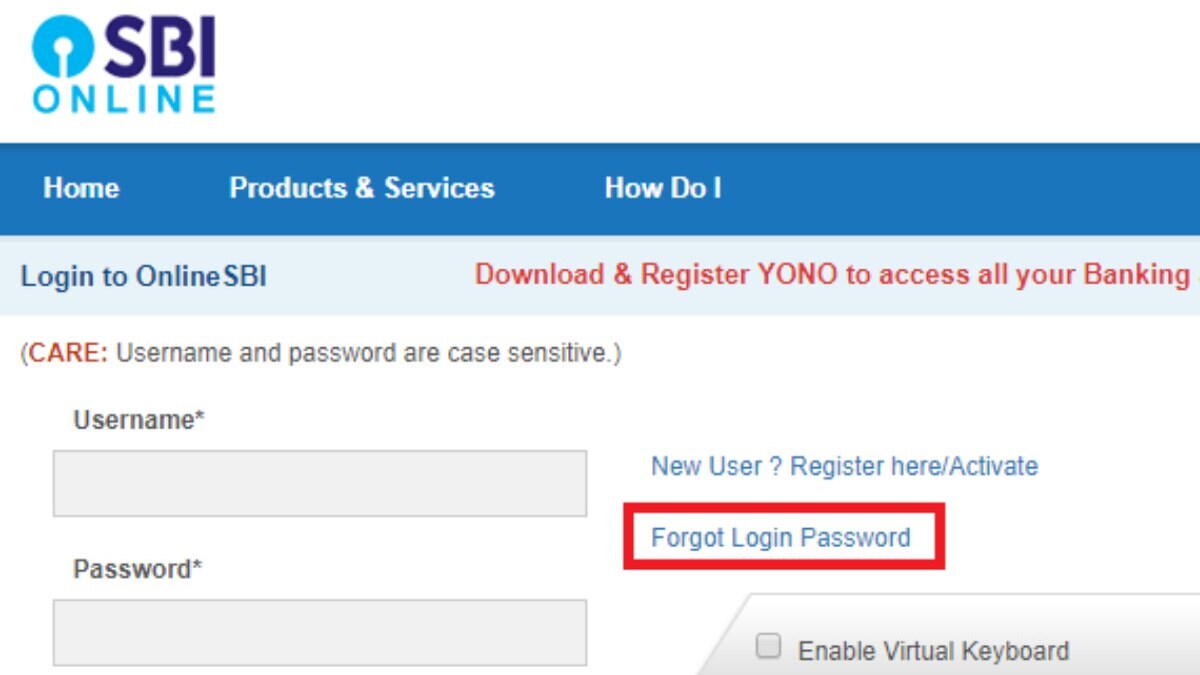Tick the Enable Virtual Keyboard checkbox
The width and height of the screenshot is (1200, 675).
(x=768, y=647)
